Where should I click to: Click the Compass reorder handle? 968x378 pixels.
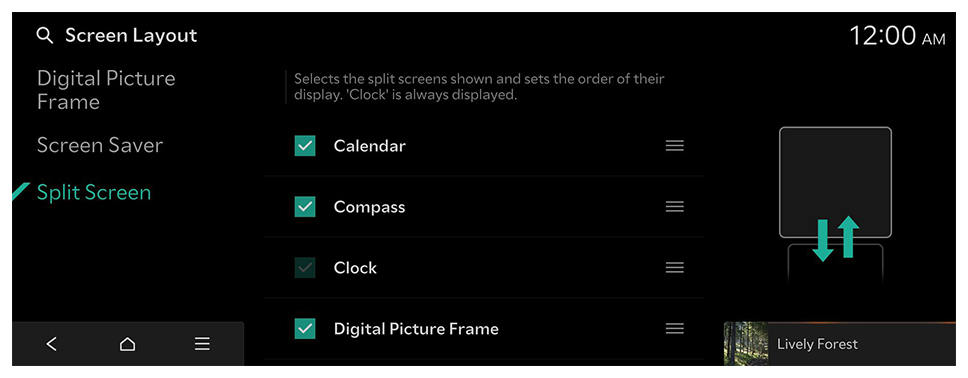point(675,207)
